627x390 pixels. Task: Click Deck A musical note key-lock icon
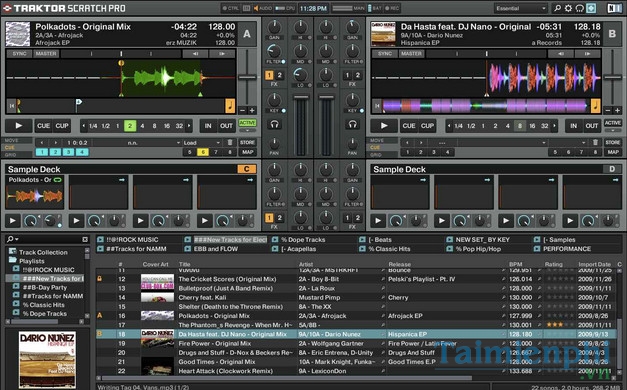click(230, 106)
